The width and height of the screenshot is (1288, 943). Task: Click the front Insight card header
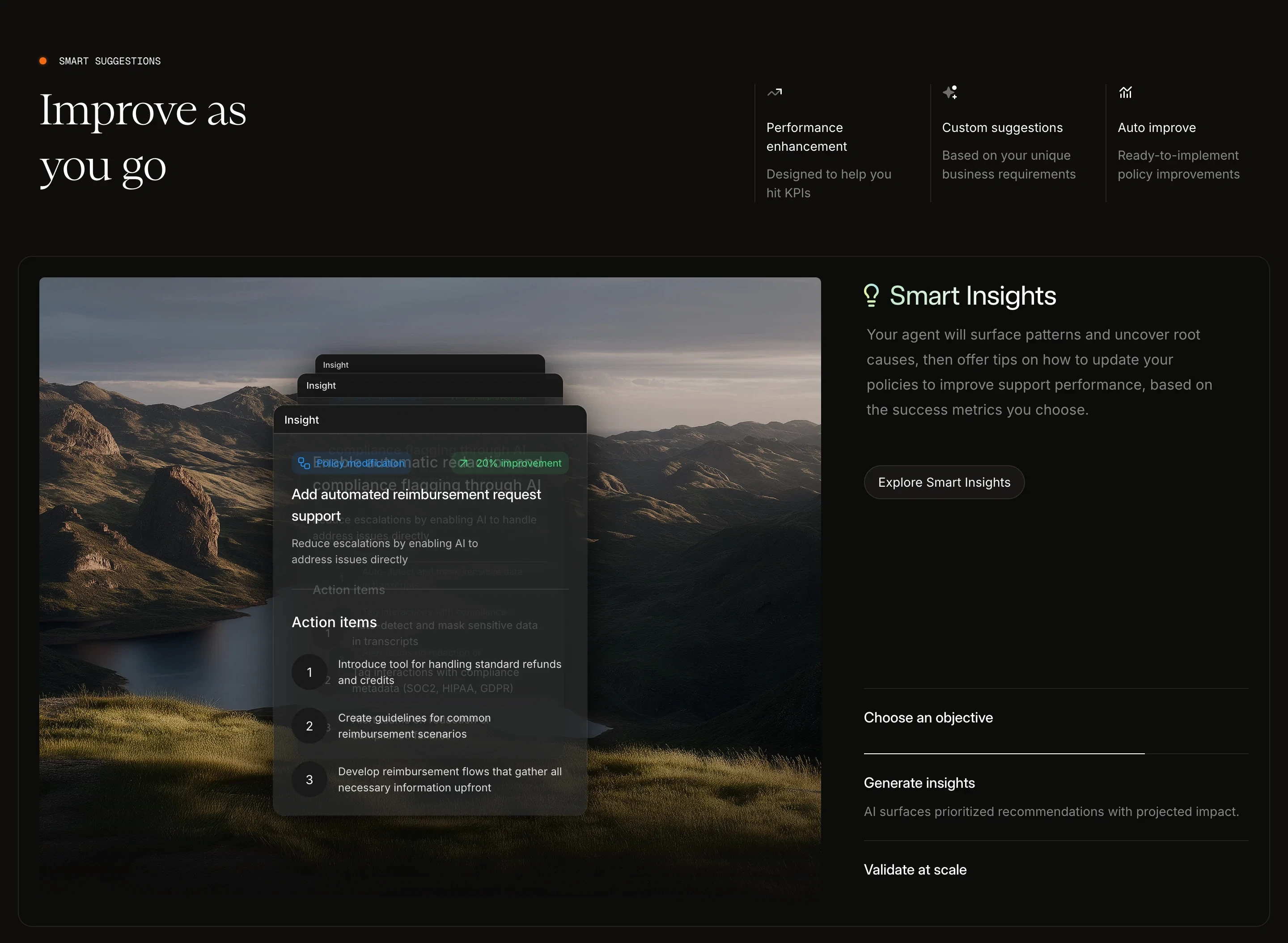(430, 420)
